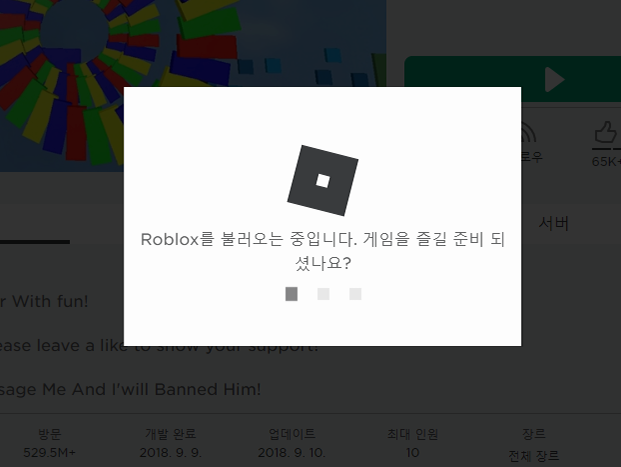Click the follow signal icon
Image resolution: width=621 pixels, height=467 pixels.
[528, 133]
